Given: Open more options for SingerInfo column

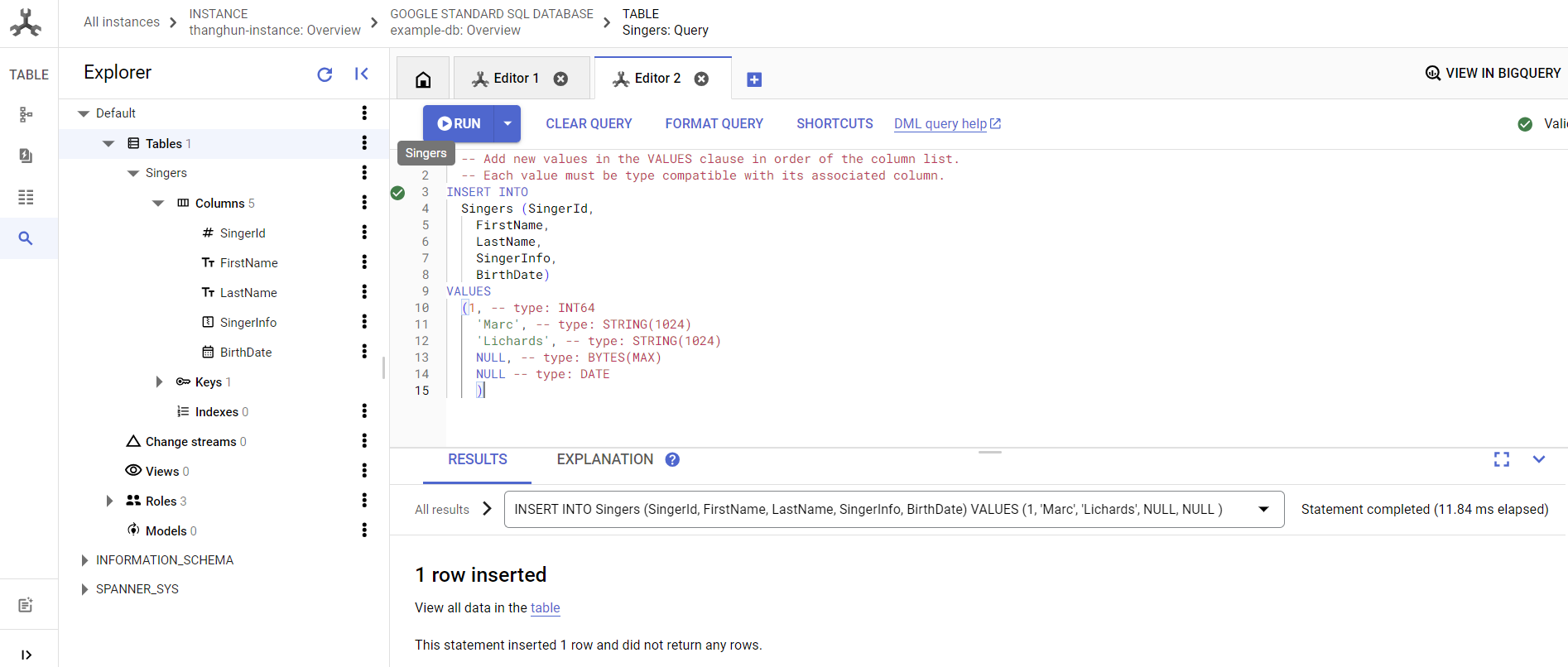Looking at the screenshot, I should pos(364,322).
